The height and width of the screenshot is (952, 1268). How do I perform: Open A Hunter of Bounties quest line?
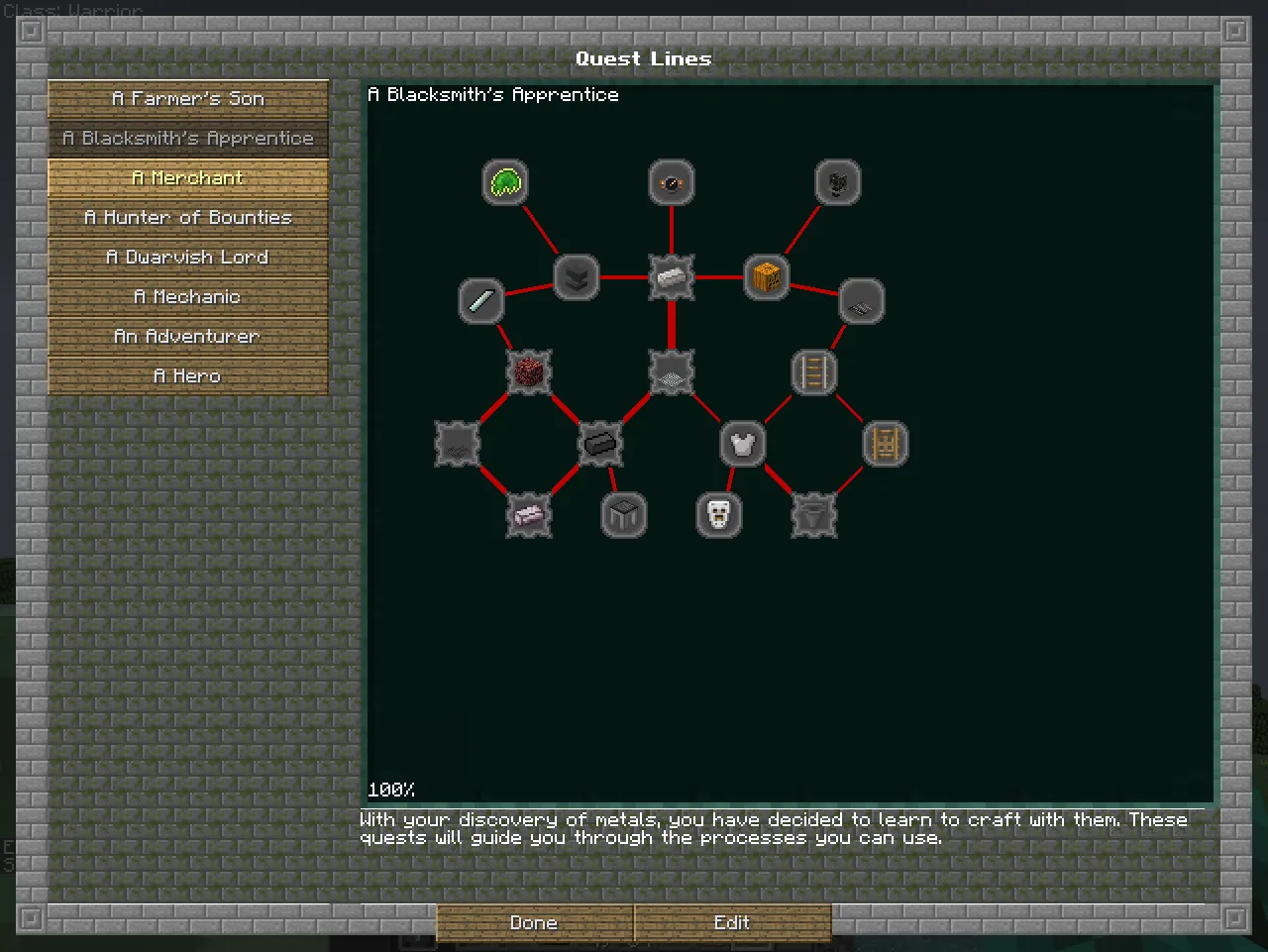click(x=188, y=218)
